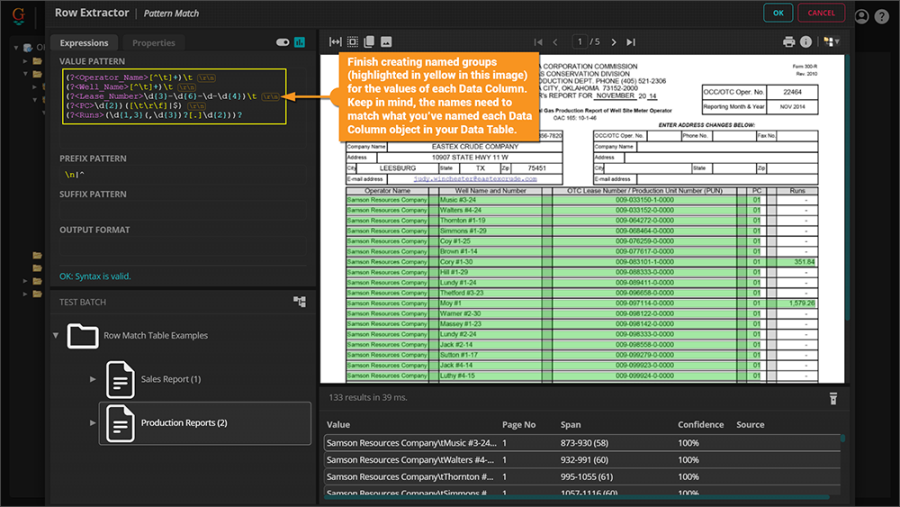Collapse the Row Match Table Examples folder

click(56, 335)
